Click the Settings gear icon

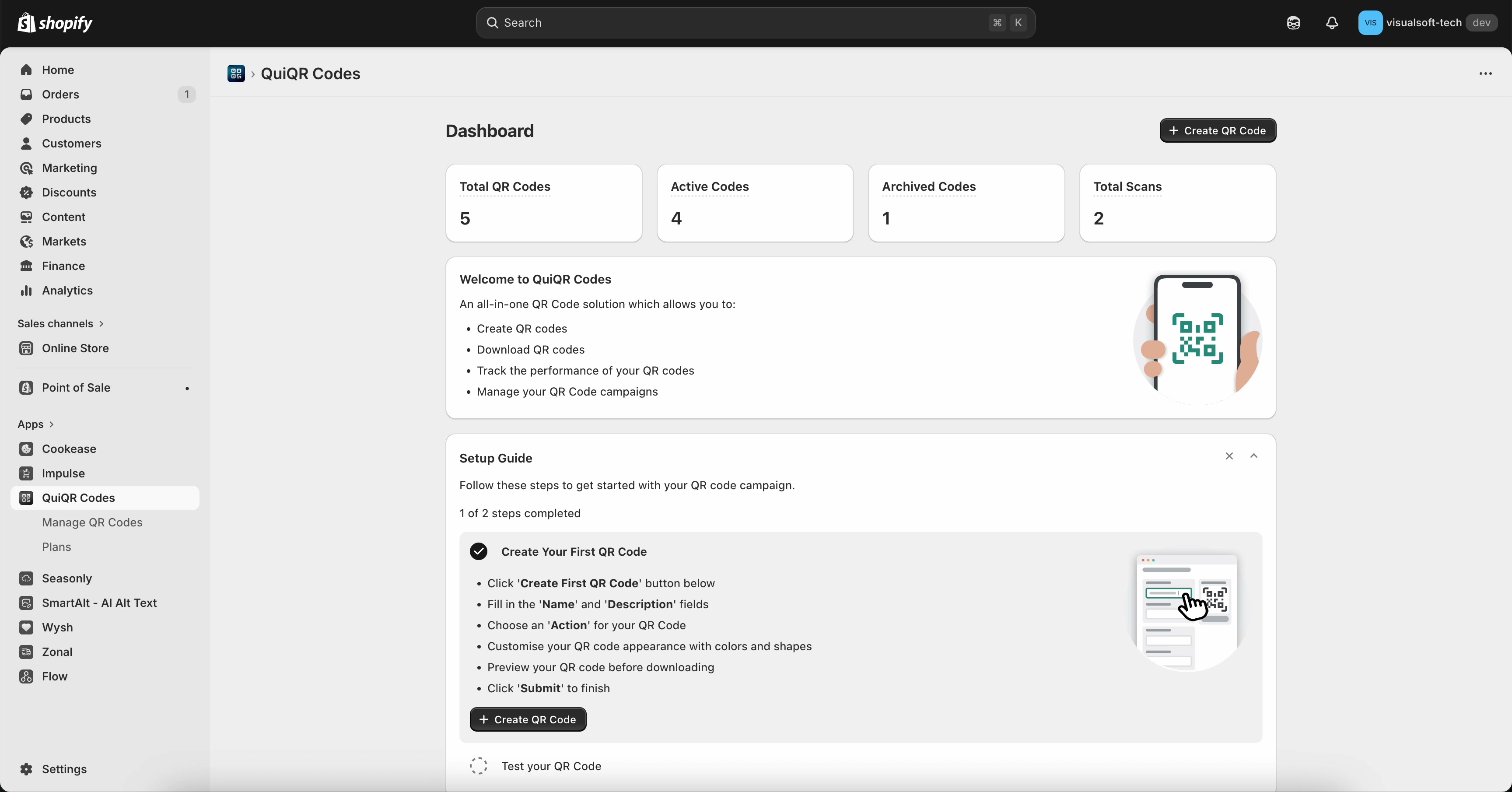tap(26, 770)
